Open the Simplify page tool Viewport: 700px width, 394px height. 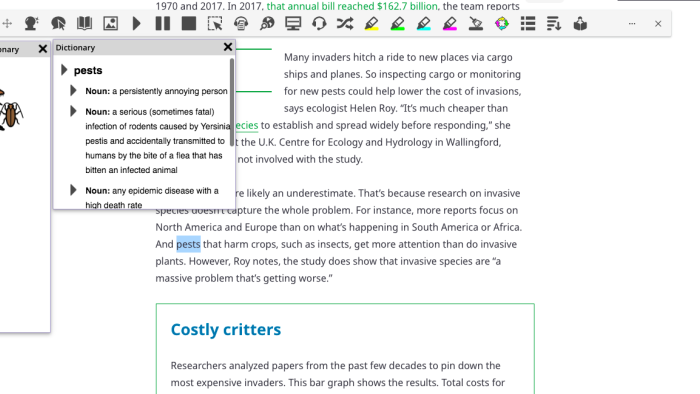554,24
